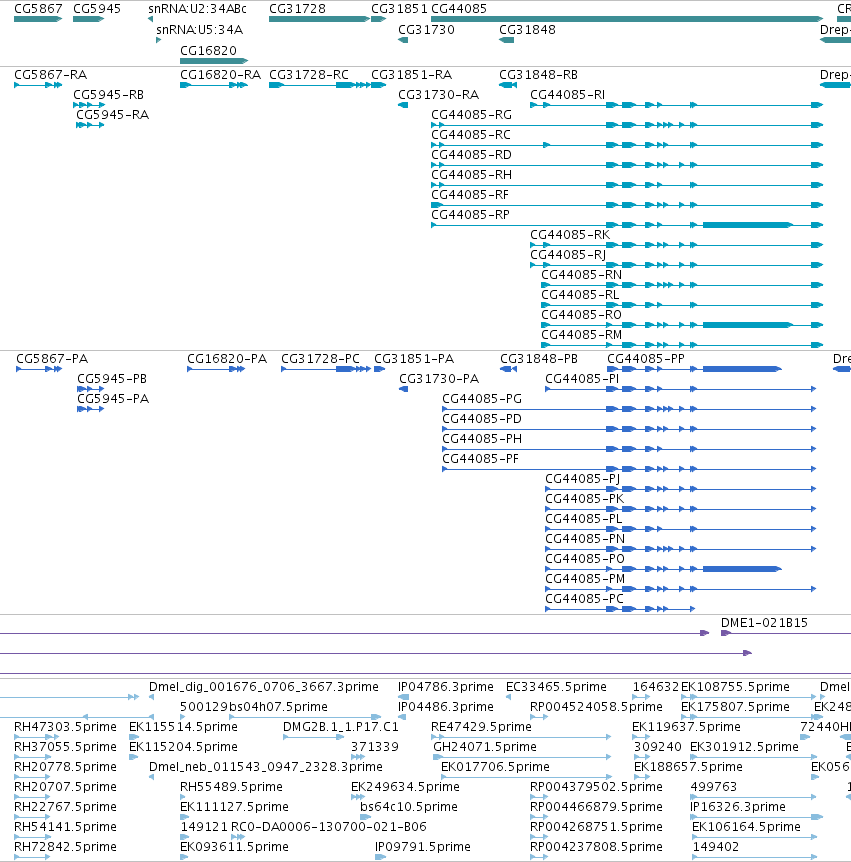Viewport: 851px width, 862px height.
Task: Select the CG31848 gene label
Action: point(527,30)
